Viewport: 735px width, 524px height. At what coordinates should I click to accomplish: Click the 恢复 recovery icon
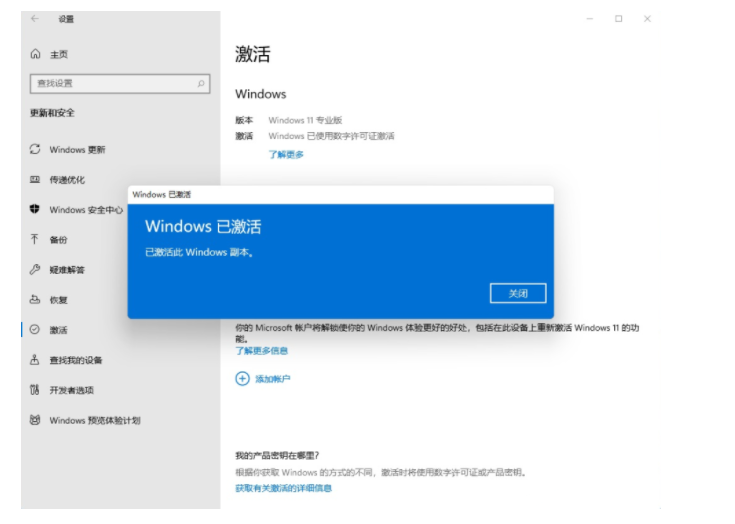(x=35, y=299)
